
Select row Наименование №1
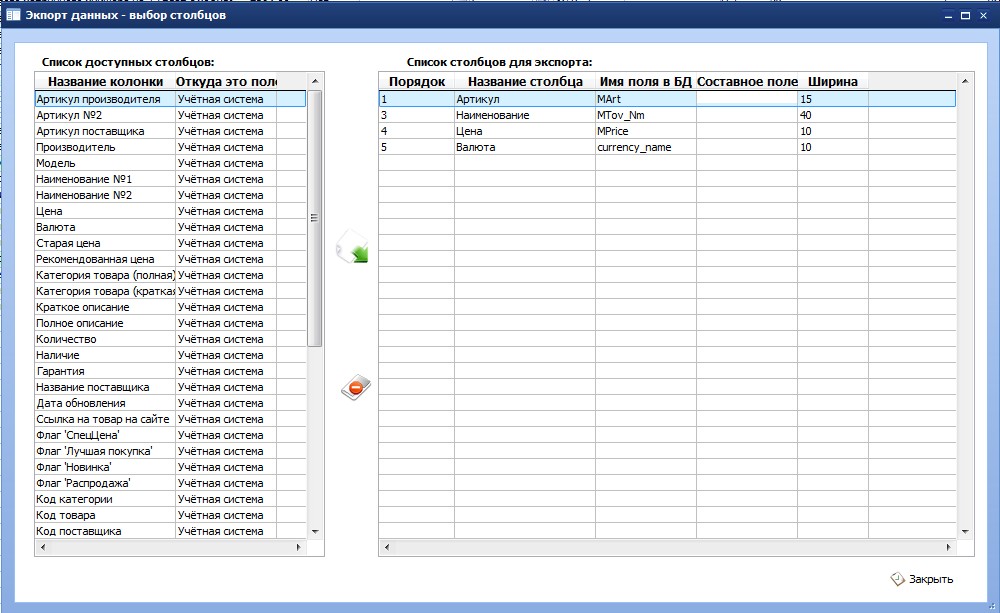coord(170,179)
